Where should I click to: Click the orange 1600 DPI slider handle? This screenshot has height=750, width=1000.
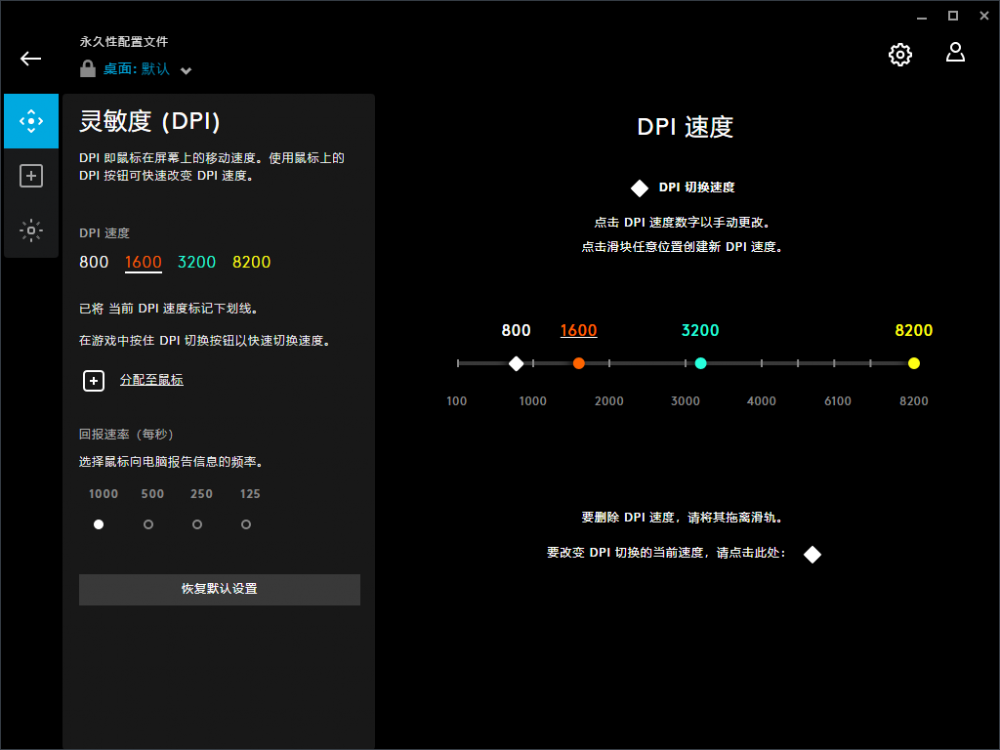point(579,363)
